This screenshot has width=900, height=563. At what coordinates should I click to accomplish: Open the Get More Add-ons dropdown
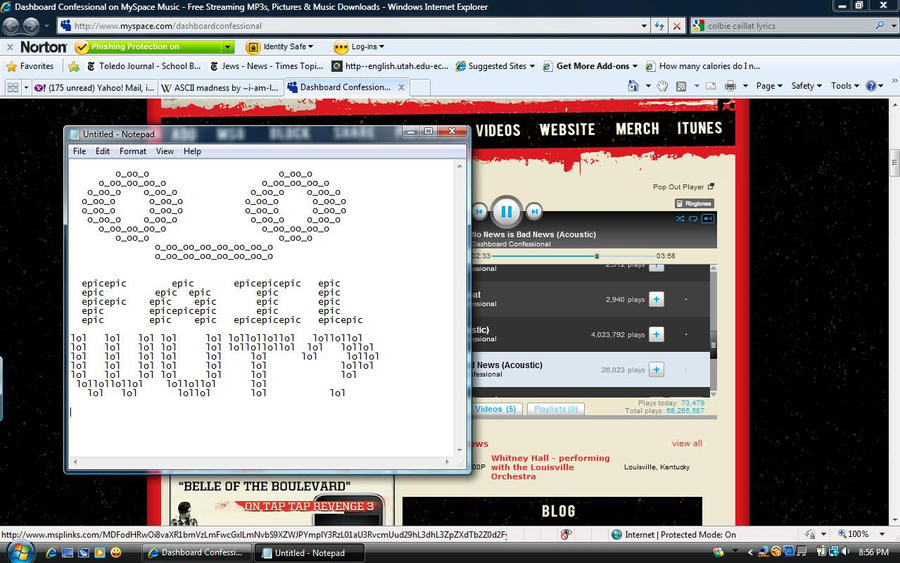pyautogui.click(x=635, y=67)
